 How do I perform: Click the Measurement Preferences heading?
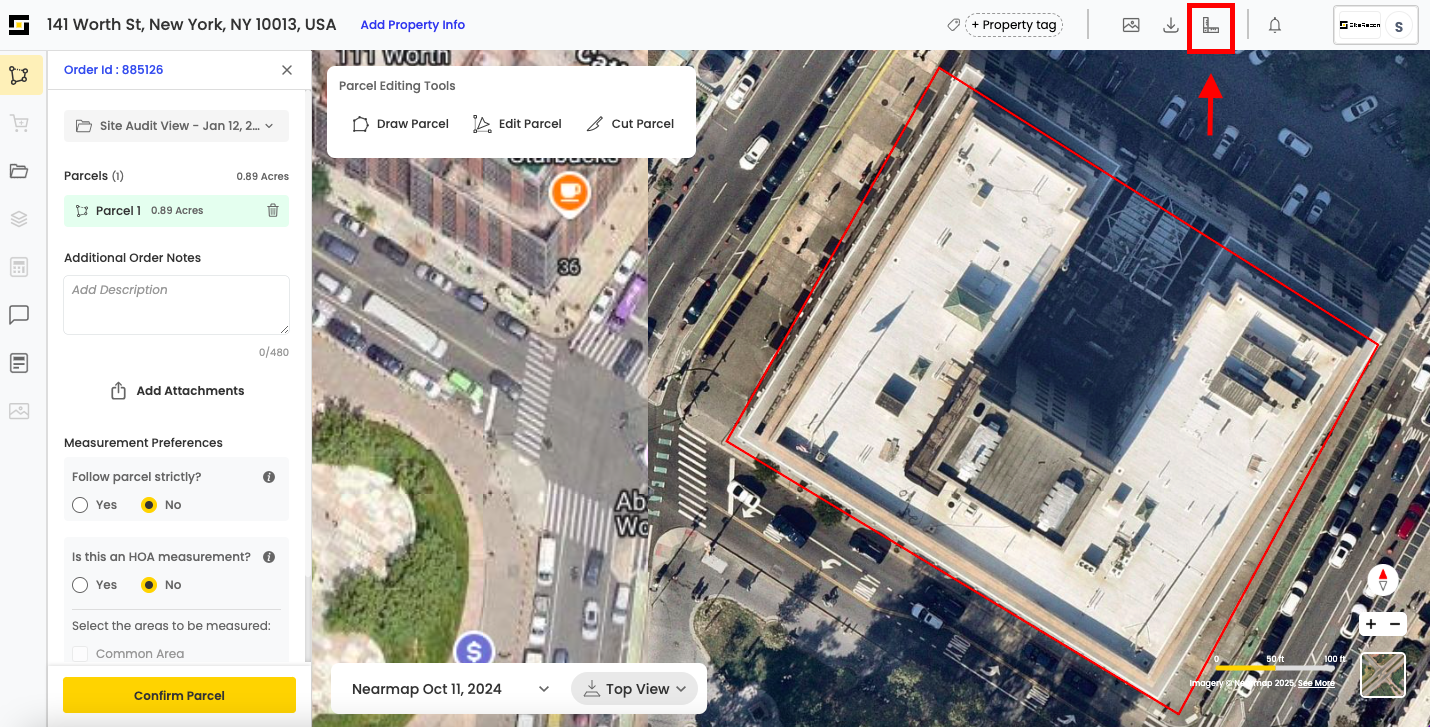click(x=143, y=443)
